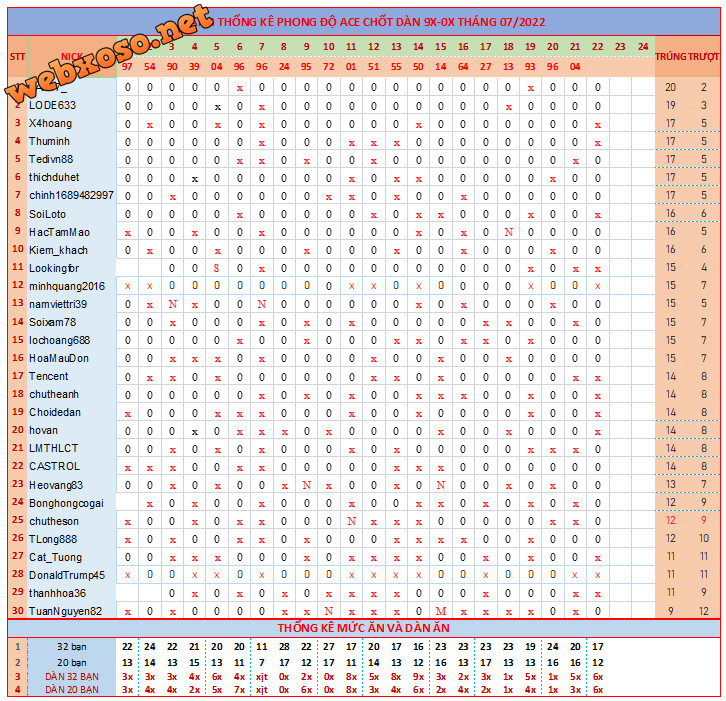This screenshot has width=726, height=701.
Task: Select the STT column header
Action: 17,56
